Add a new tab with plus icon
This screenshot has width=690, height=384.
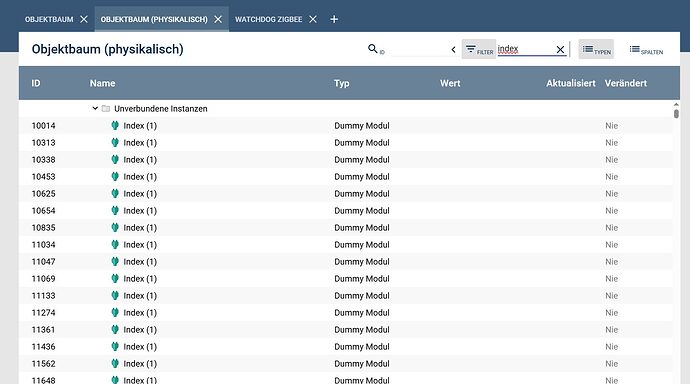tap(334, 19)
